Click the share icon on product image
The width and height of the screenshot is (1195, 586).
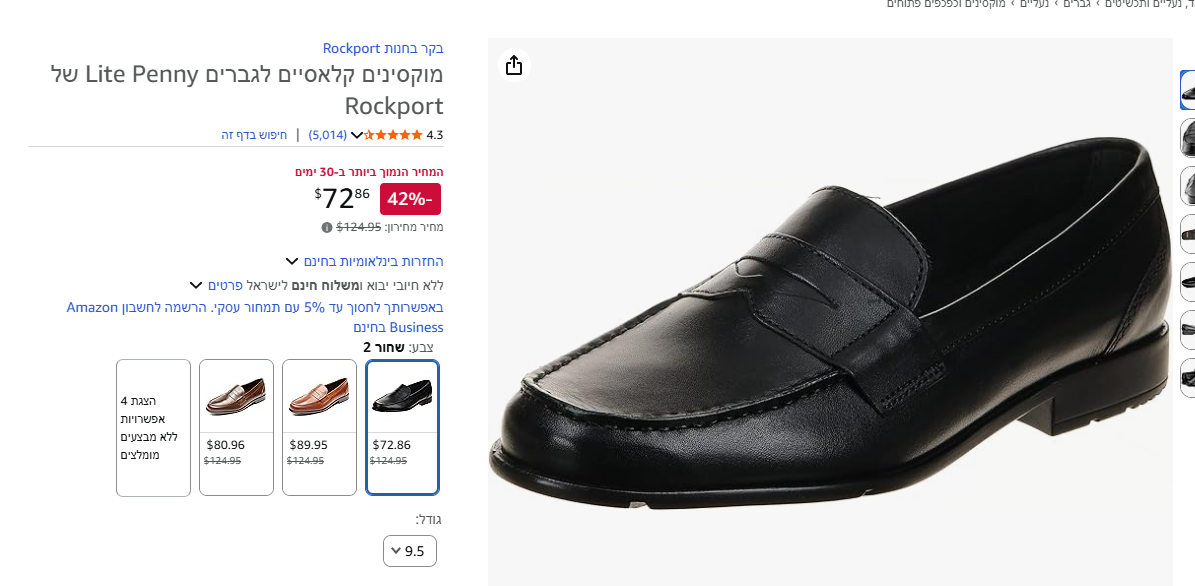click(514, 65)
